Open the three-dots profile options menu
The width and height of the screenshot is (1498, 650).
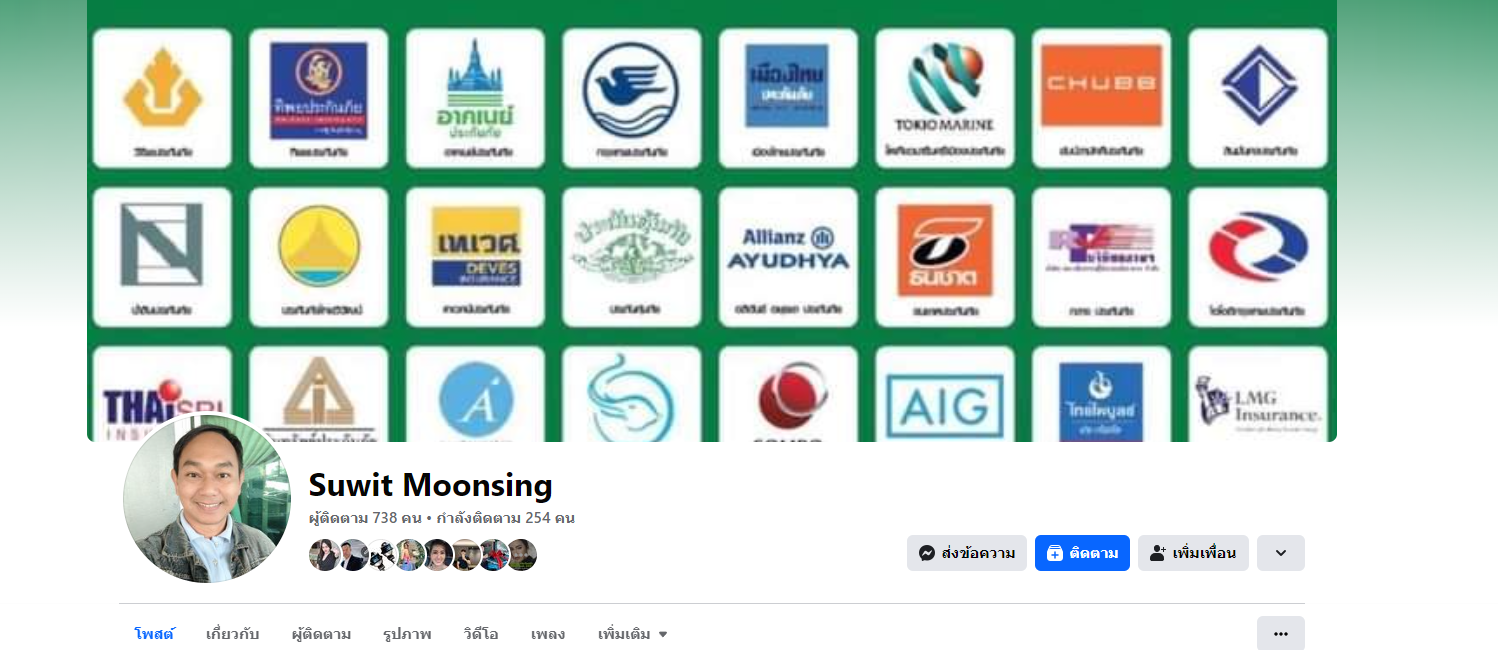tap(1281, 633)
